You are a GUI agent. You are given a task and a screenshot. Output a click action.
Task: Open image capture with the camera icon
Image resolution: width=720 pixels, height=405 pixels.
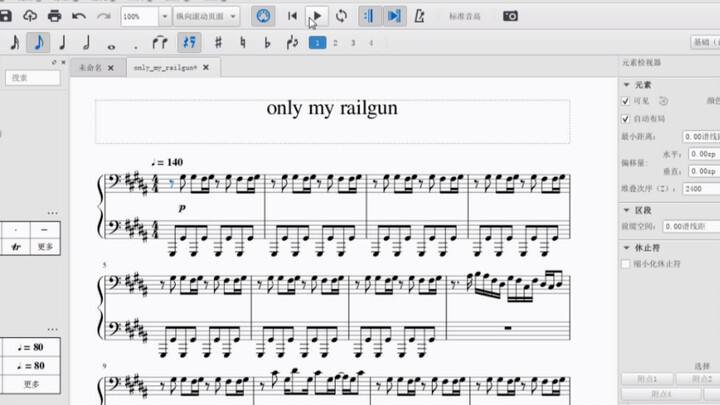510,16
